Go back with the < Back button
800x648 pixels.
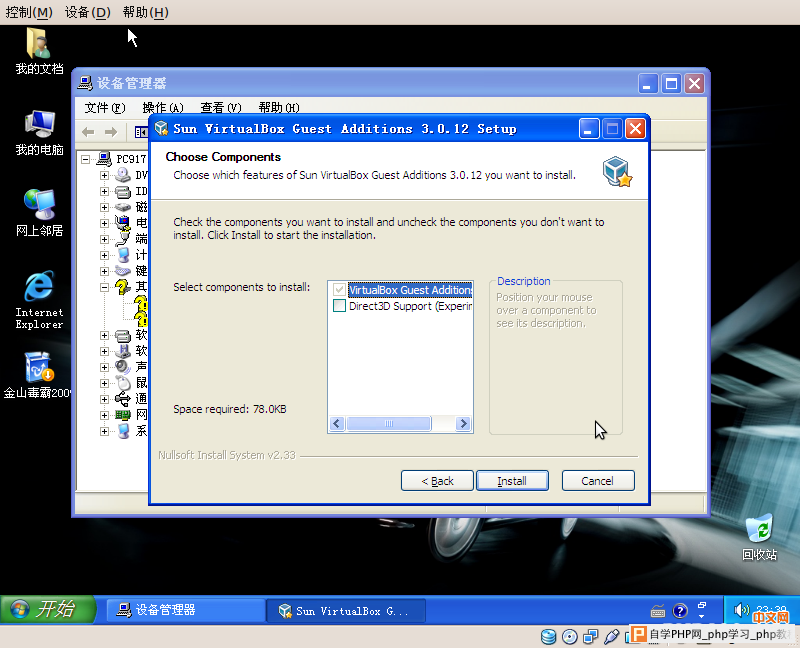437,481
